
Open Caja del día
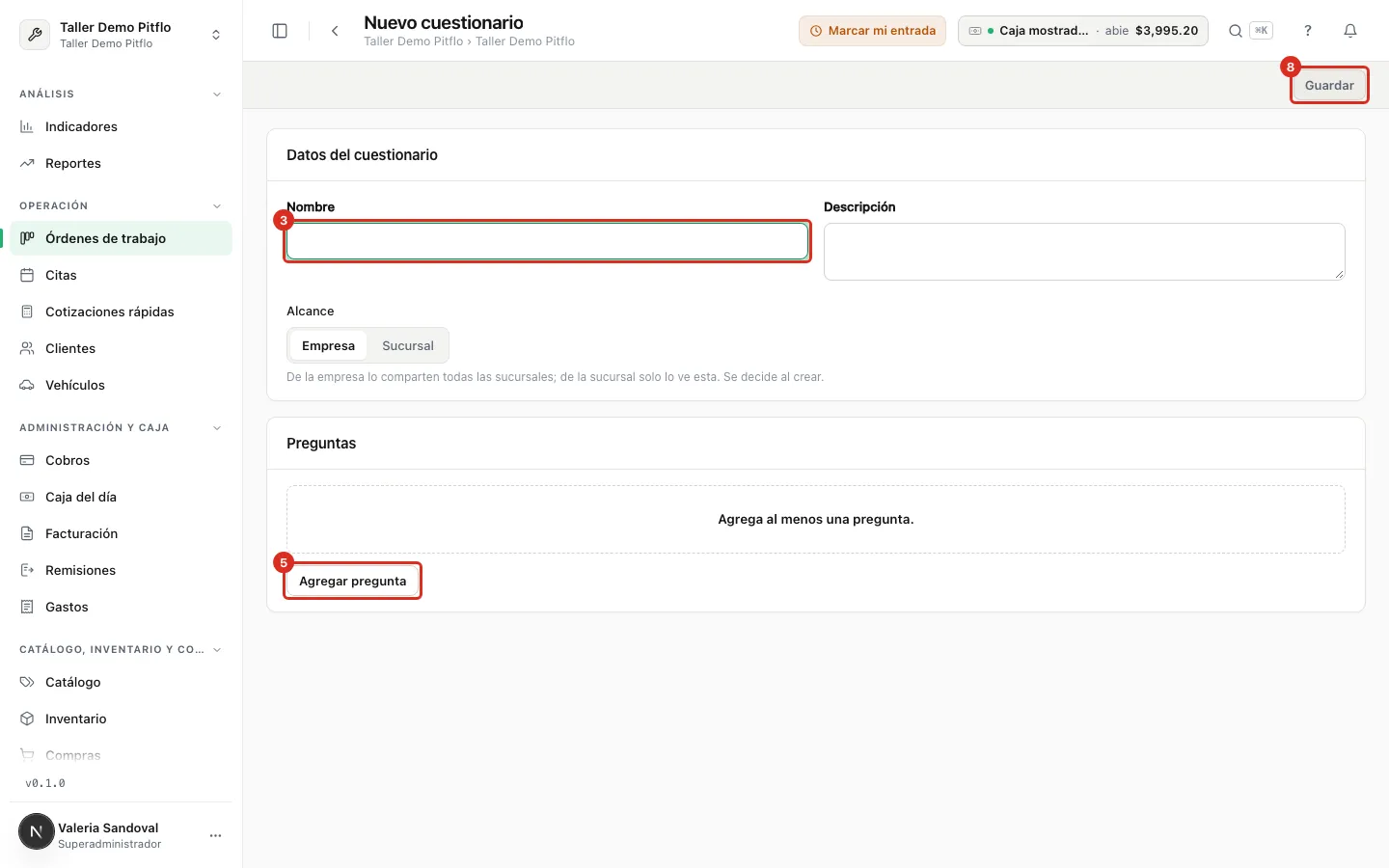pyautogui.click(x=122, y=497)
